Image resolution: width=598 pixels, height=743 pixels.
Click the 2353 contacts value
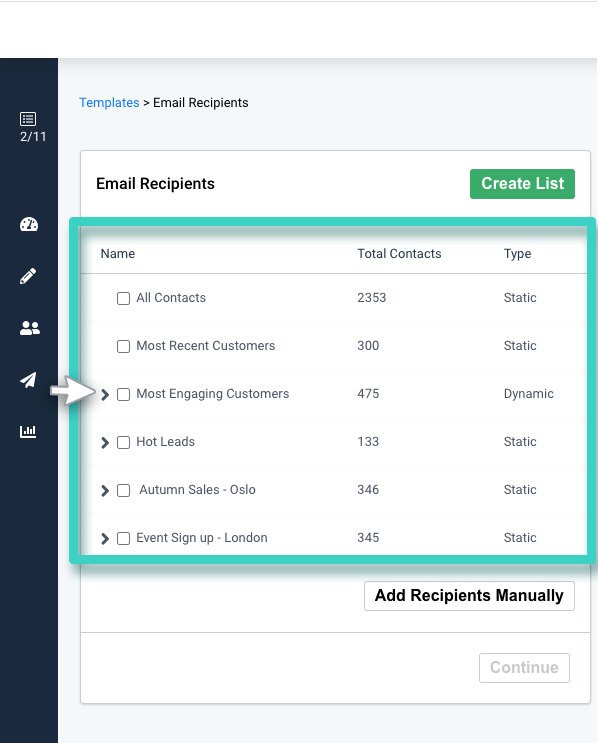(x=371, y=298)
